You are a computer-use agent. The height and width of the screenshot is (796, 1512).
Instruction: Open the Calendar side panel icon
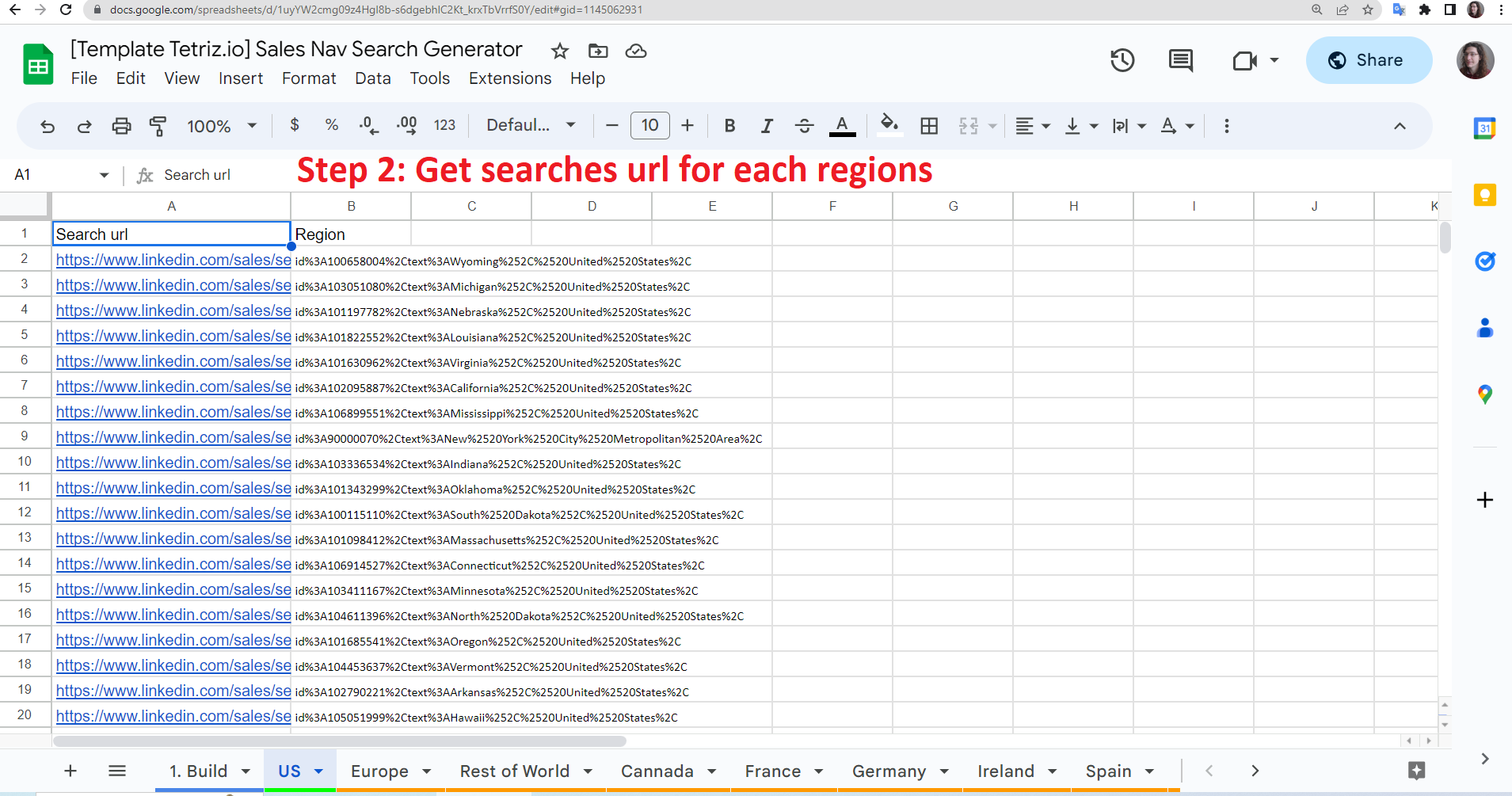(x=1484, y=128)
